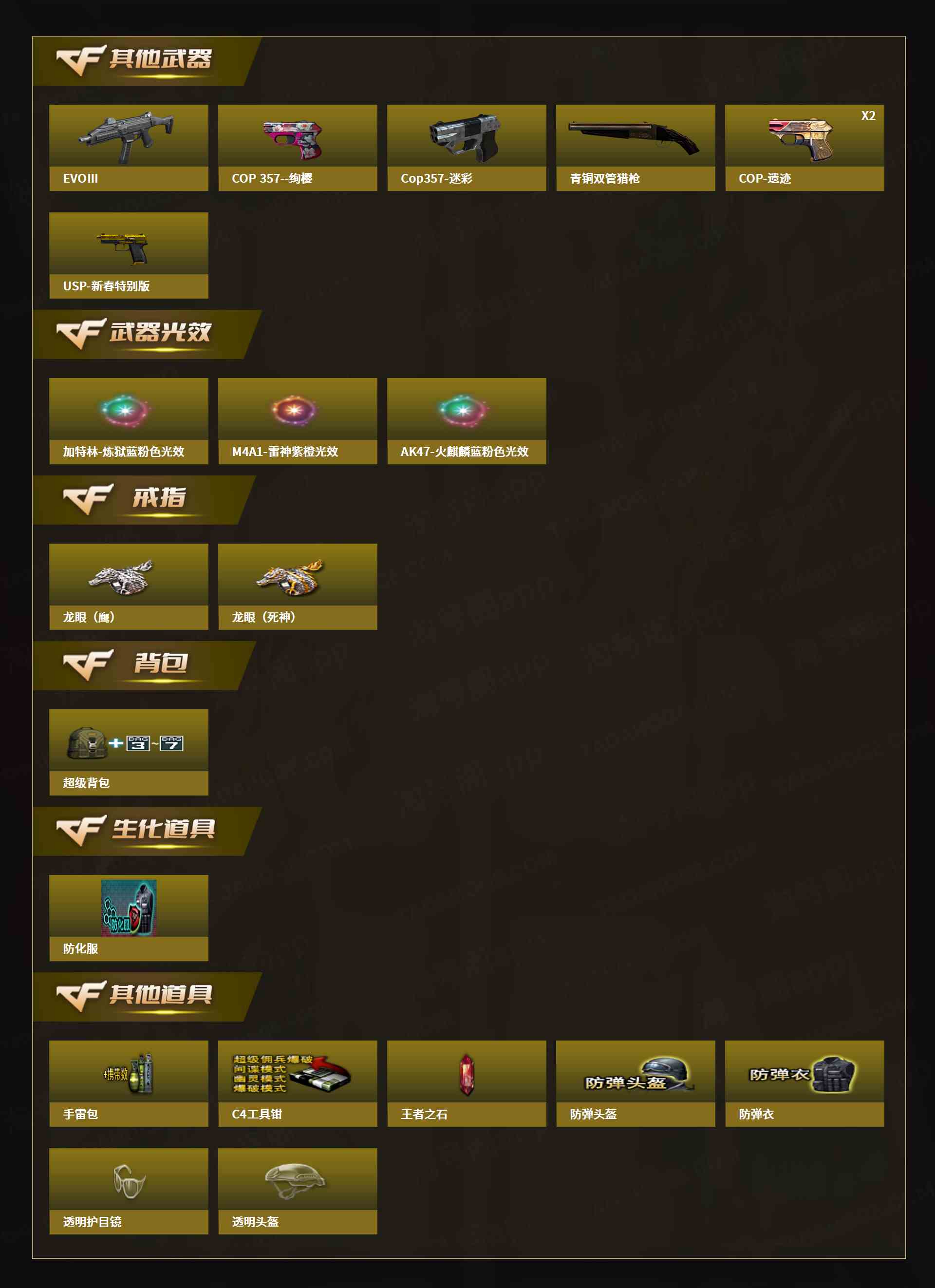
Task: Pick the bulletproof vest item
Action: (803, 1074)
